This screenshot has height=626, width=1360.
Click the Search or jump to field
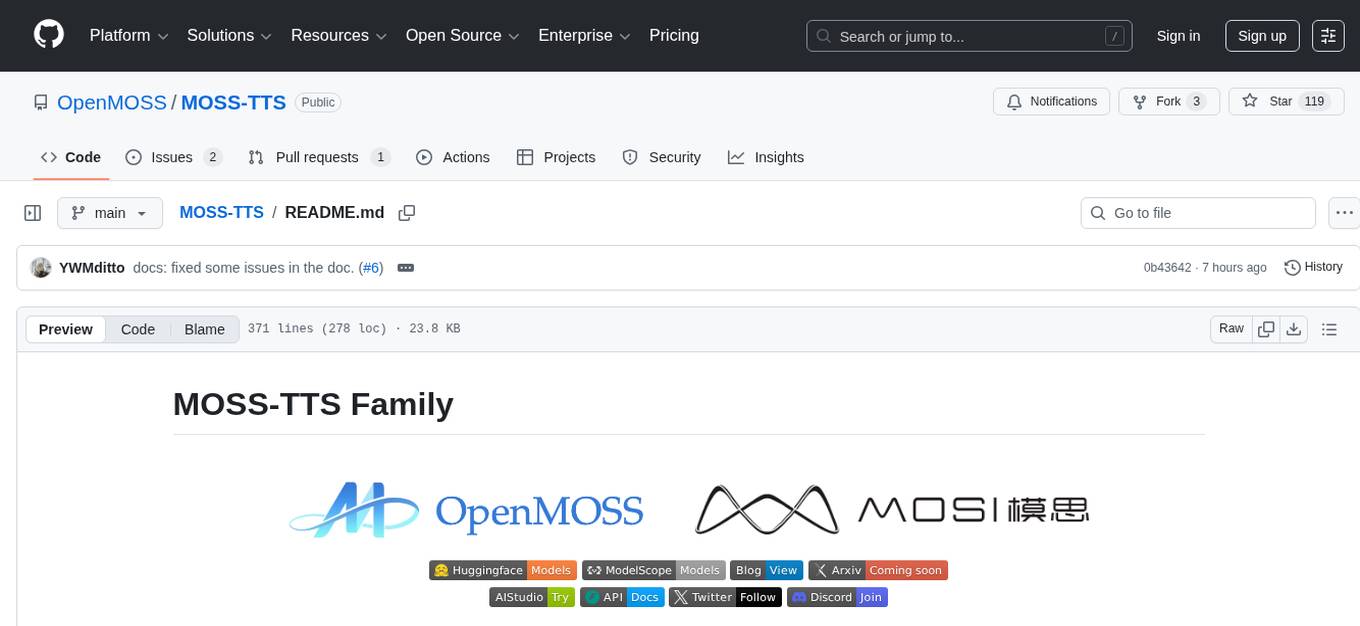(x=968, y=36)
